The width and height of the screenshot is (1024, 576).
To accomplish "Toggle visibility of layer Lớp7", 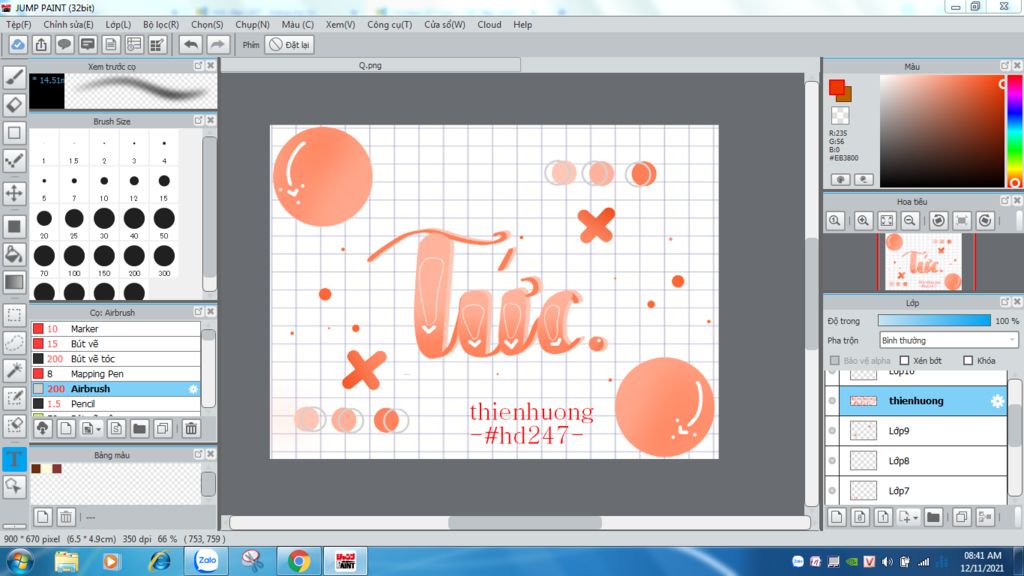I will [832, 491].
